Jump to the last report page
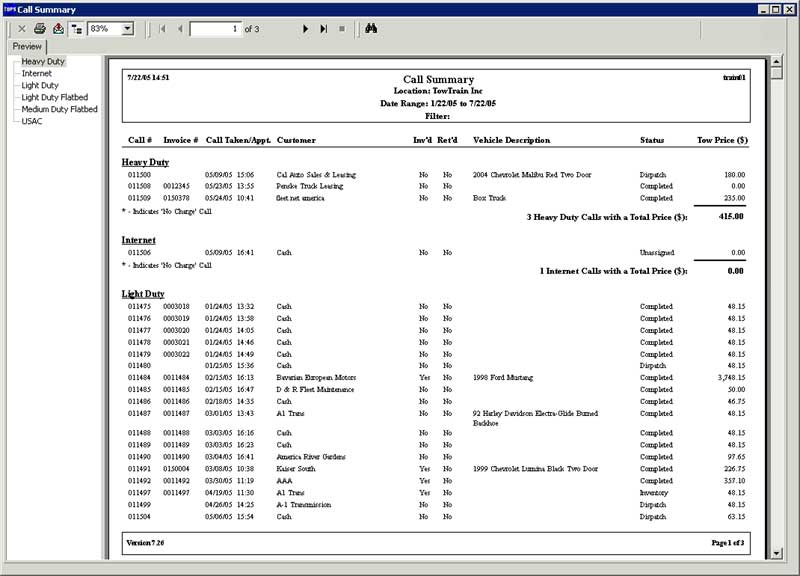This screenshot has width=800, height=576. tap(323, 29)
